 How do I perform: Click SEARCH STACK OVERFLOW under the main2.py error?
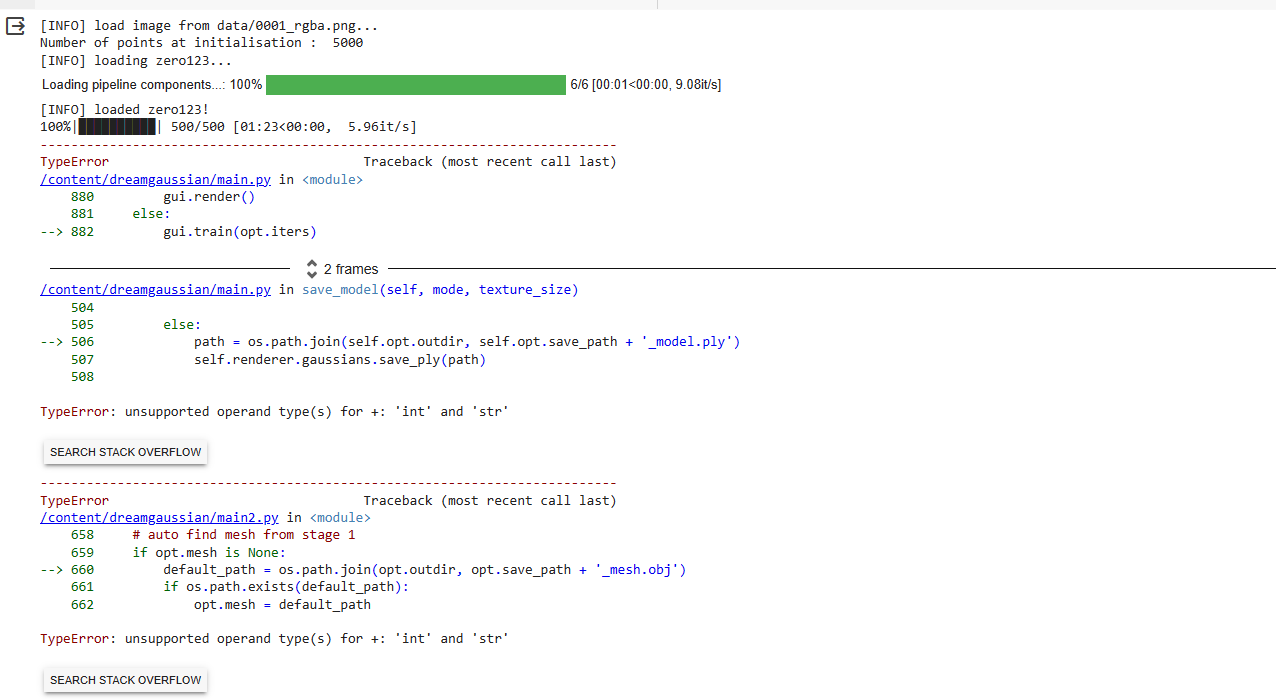[124, 679]
